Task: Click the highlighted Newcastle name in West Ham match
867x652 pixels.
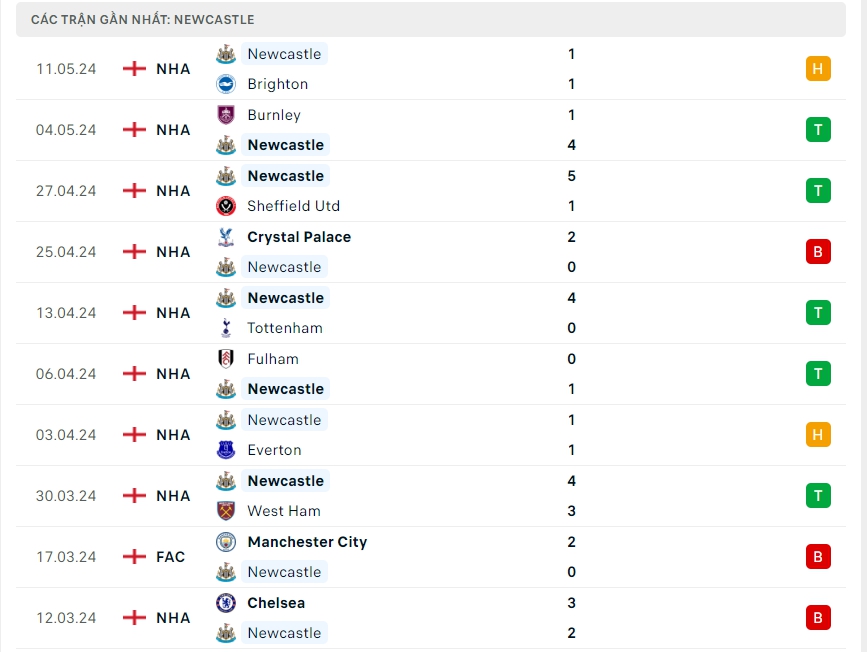Action: pyautogui.click(x=285, y=481)
